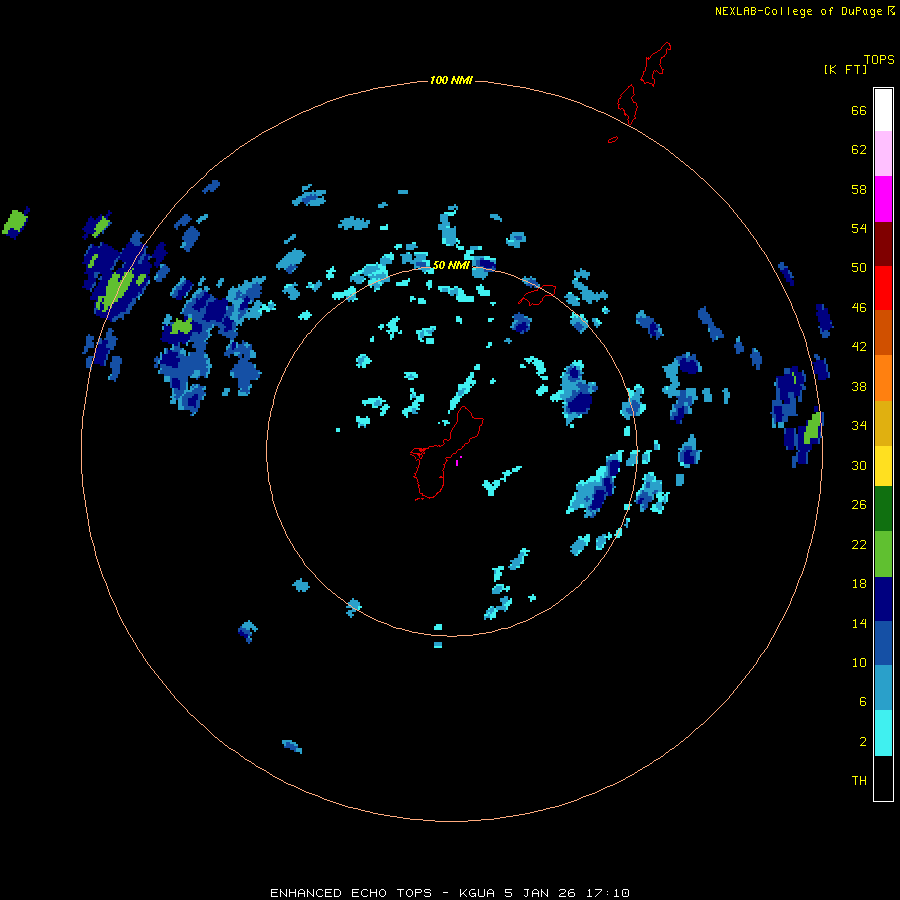Click the light pink 62 K FT swatch

coord(883,153)
